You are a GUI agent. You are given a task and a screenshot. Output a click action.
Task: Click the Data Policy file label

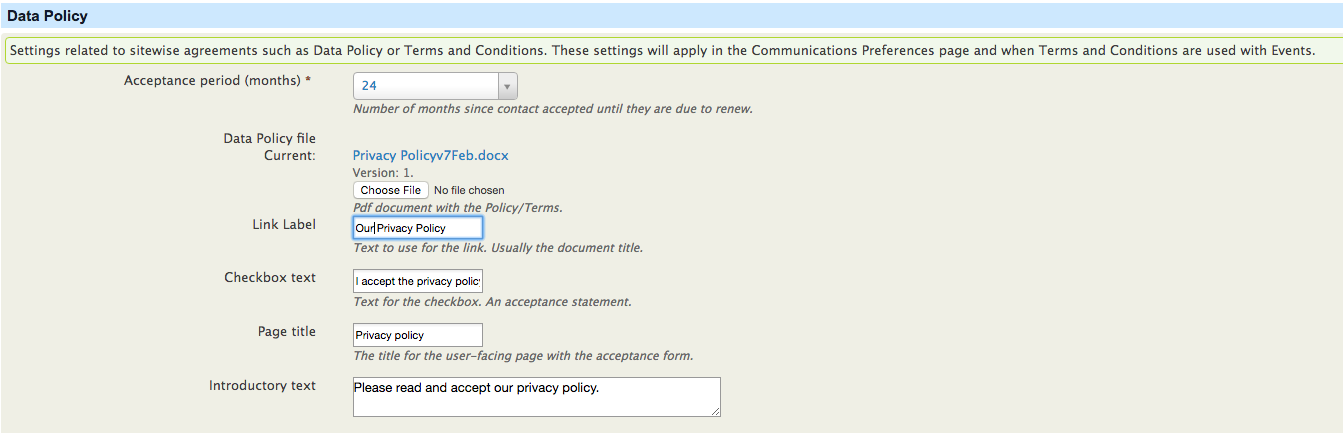(x=270, y=139)
